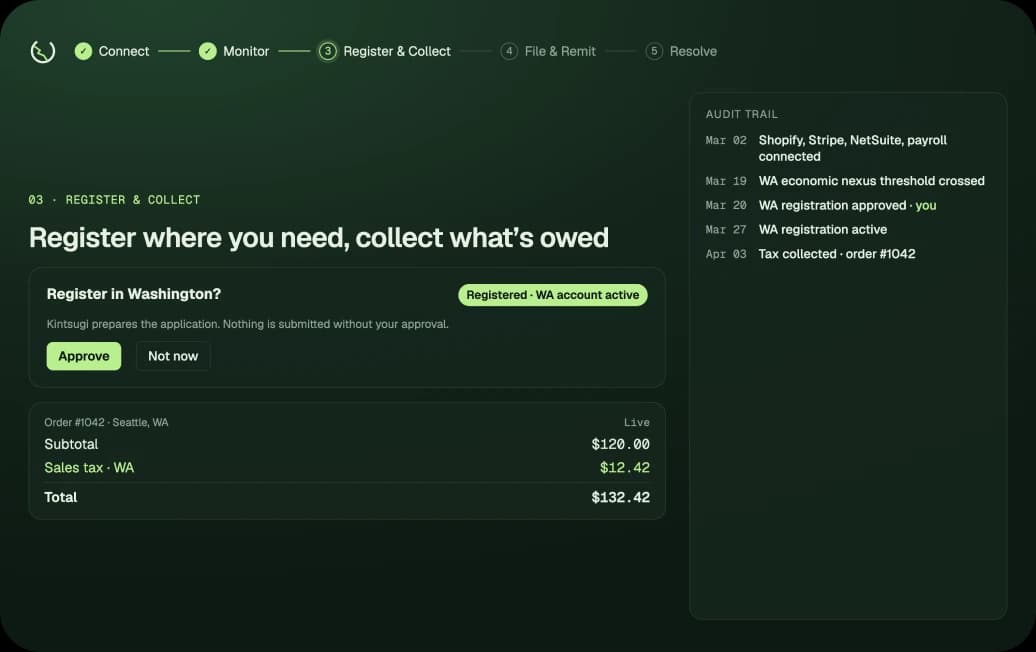This screenshot has height=652, width=1036.
Task: Open the File & Remit step
Action: click(x=560, y=51)
